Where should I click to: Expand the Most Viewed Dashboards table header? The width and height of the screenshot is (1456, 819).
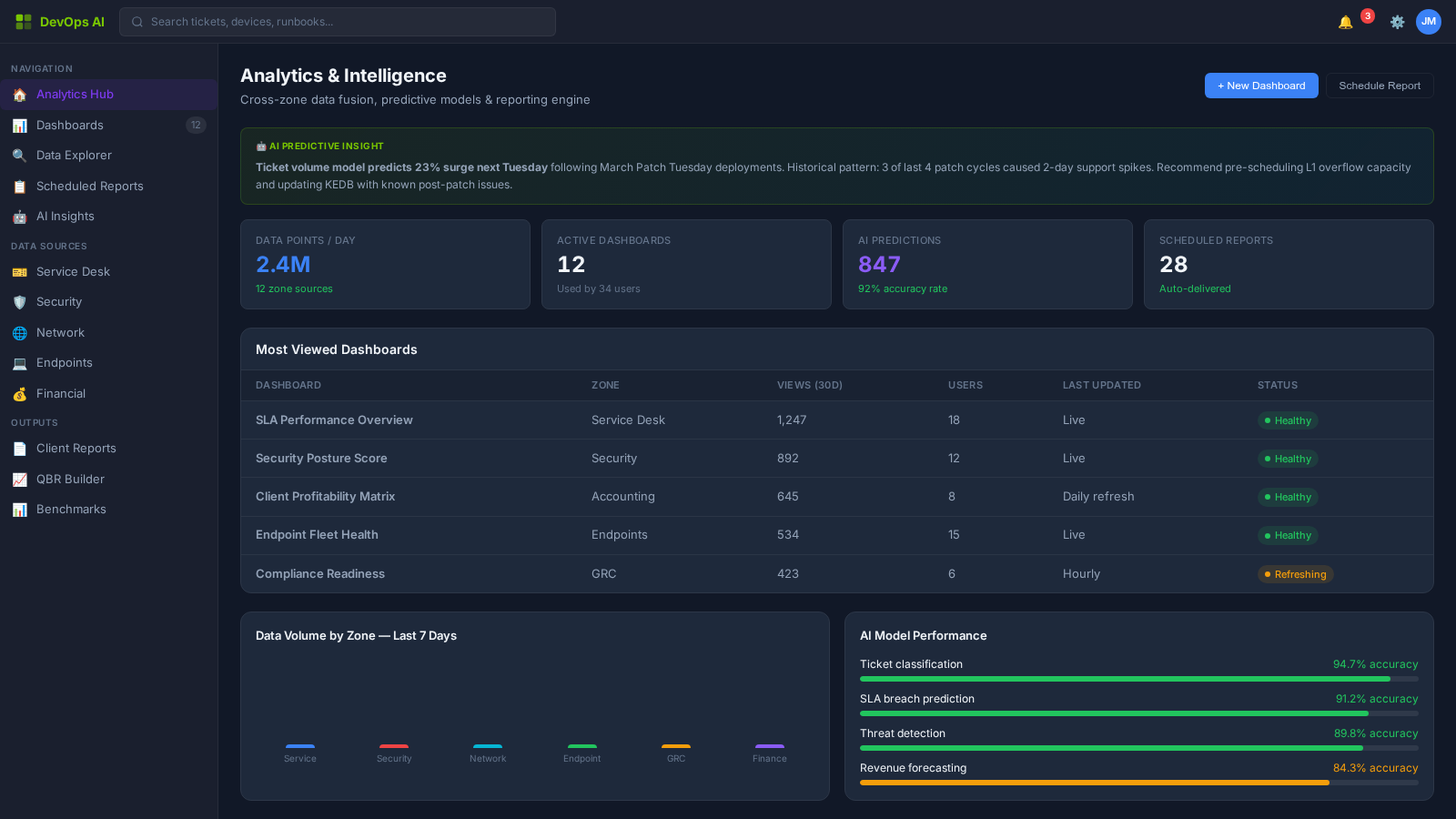336,349
